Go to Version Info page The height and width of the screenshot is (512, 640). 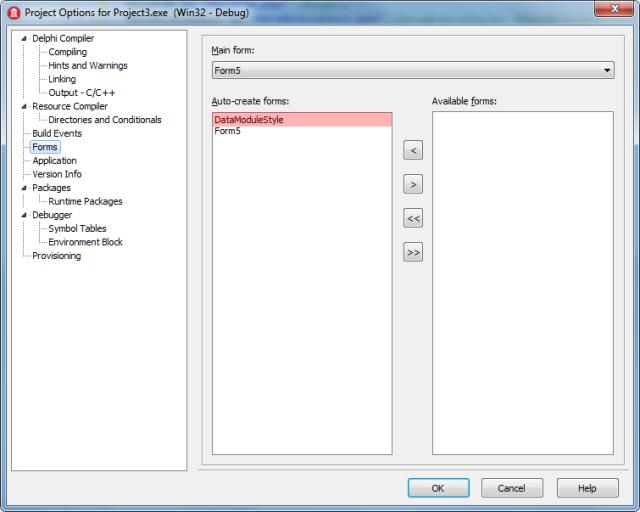coord(57,174)
